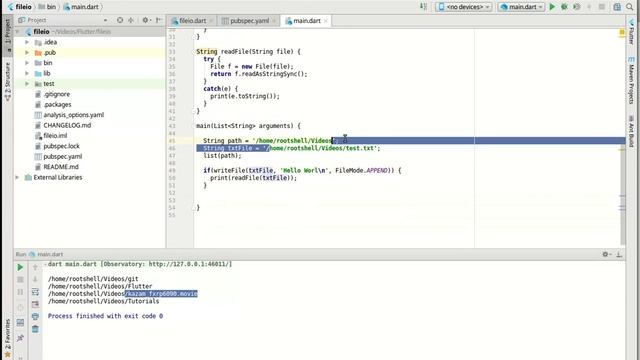Image resolution: width=640 pixels, height=360 pixels.
Task: Open Project view mode dropdown arrow
Action: (105, 20)
